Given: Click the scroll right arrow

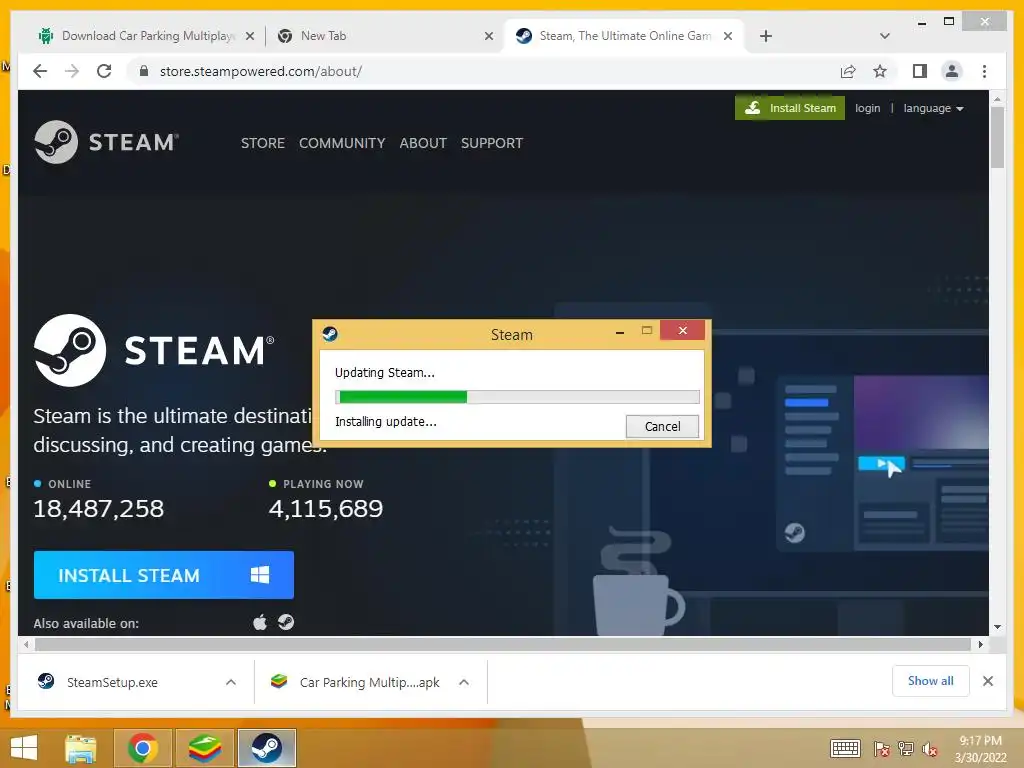Looking at the screenshot, I should click(980, 645).
